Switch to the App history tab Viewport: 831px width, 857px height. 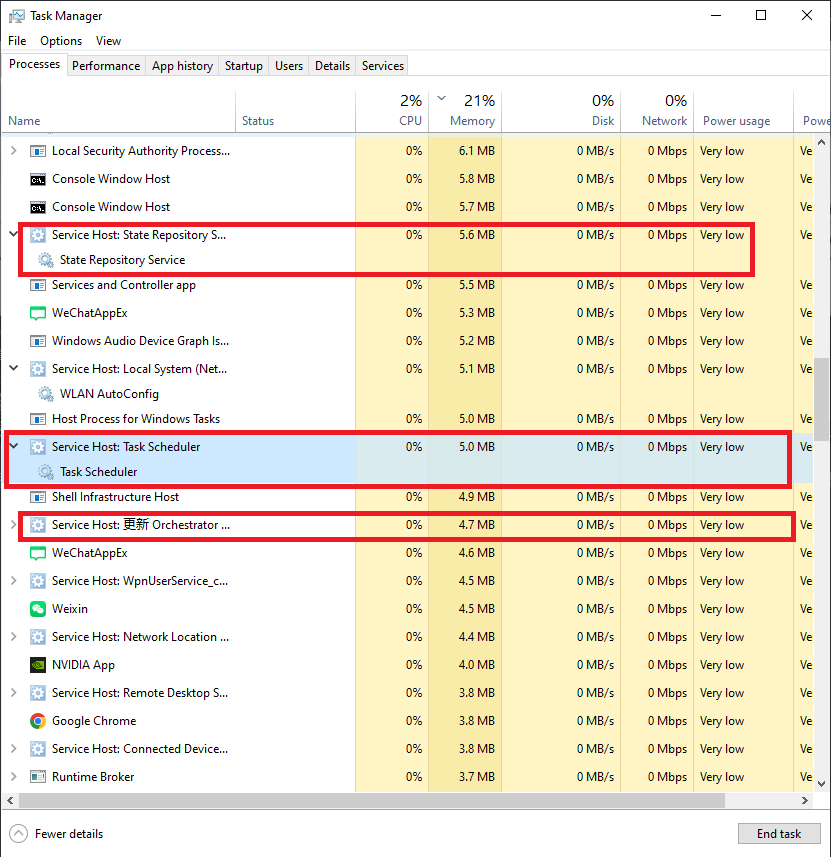pos(181,65)
